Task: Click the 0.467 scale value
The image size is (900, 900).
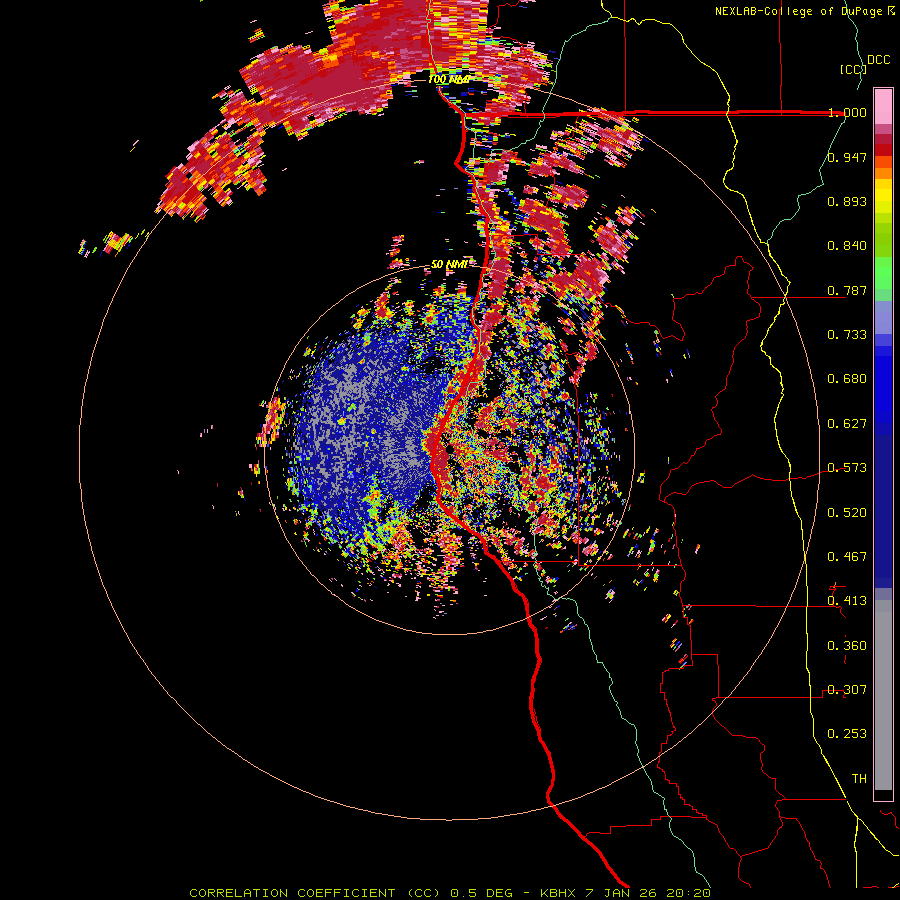Action: click(x=847, y=557)
